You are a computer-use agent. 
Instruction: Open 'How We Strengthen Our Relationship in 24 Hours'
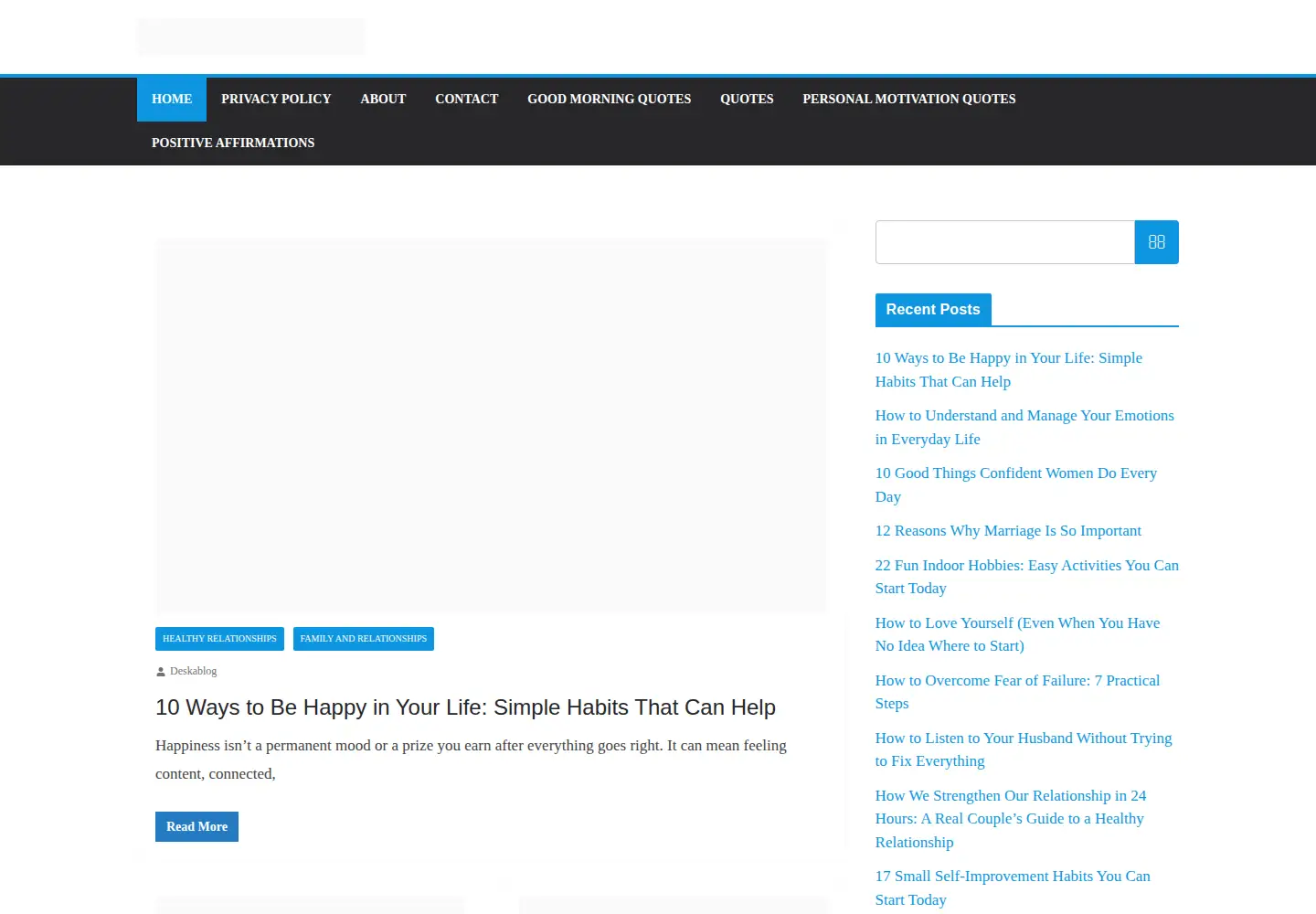point(1011,819)
